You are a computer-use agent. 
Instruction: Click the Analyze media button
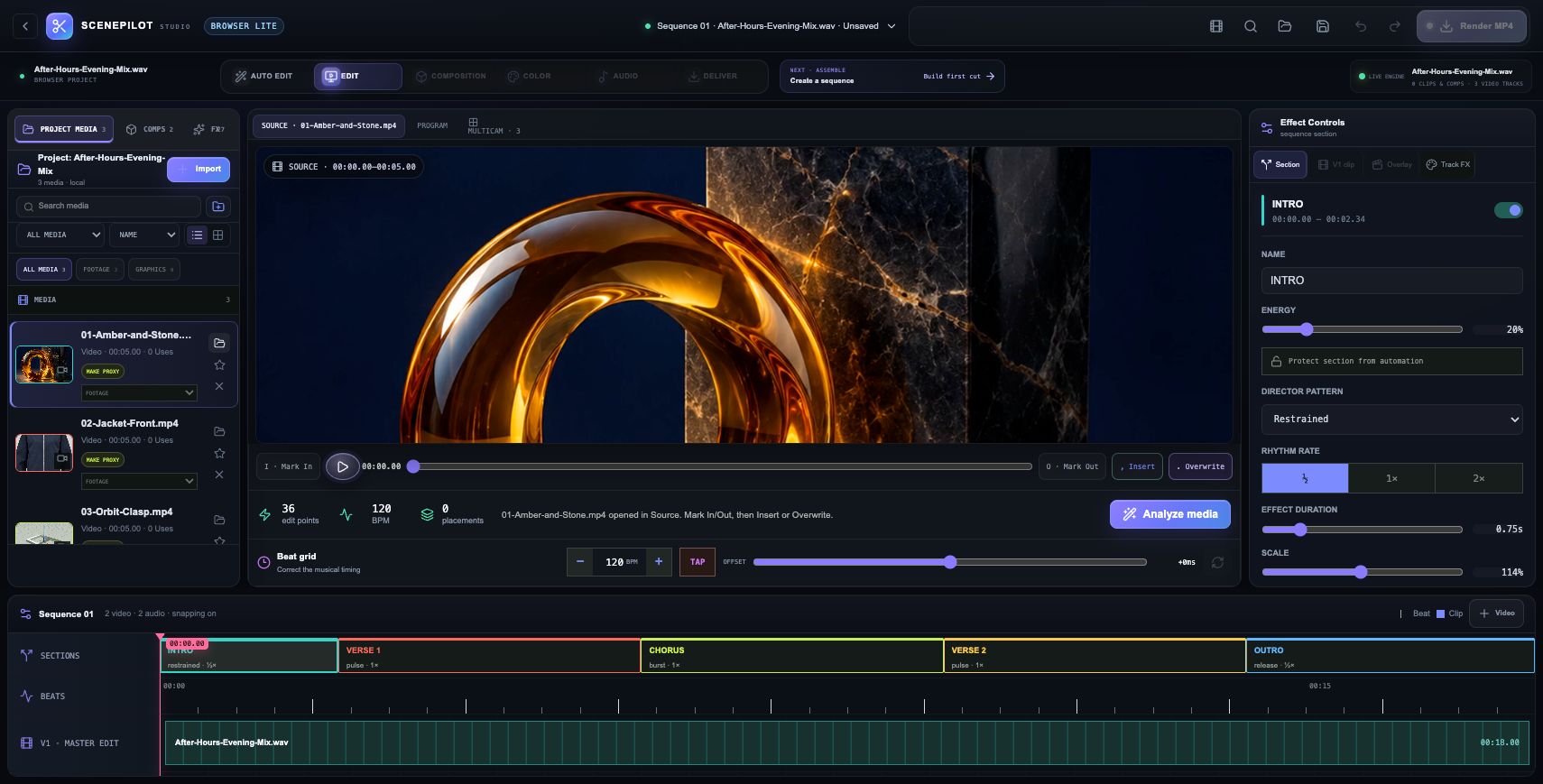click(x=1170, y=514)
